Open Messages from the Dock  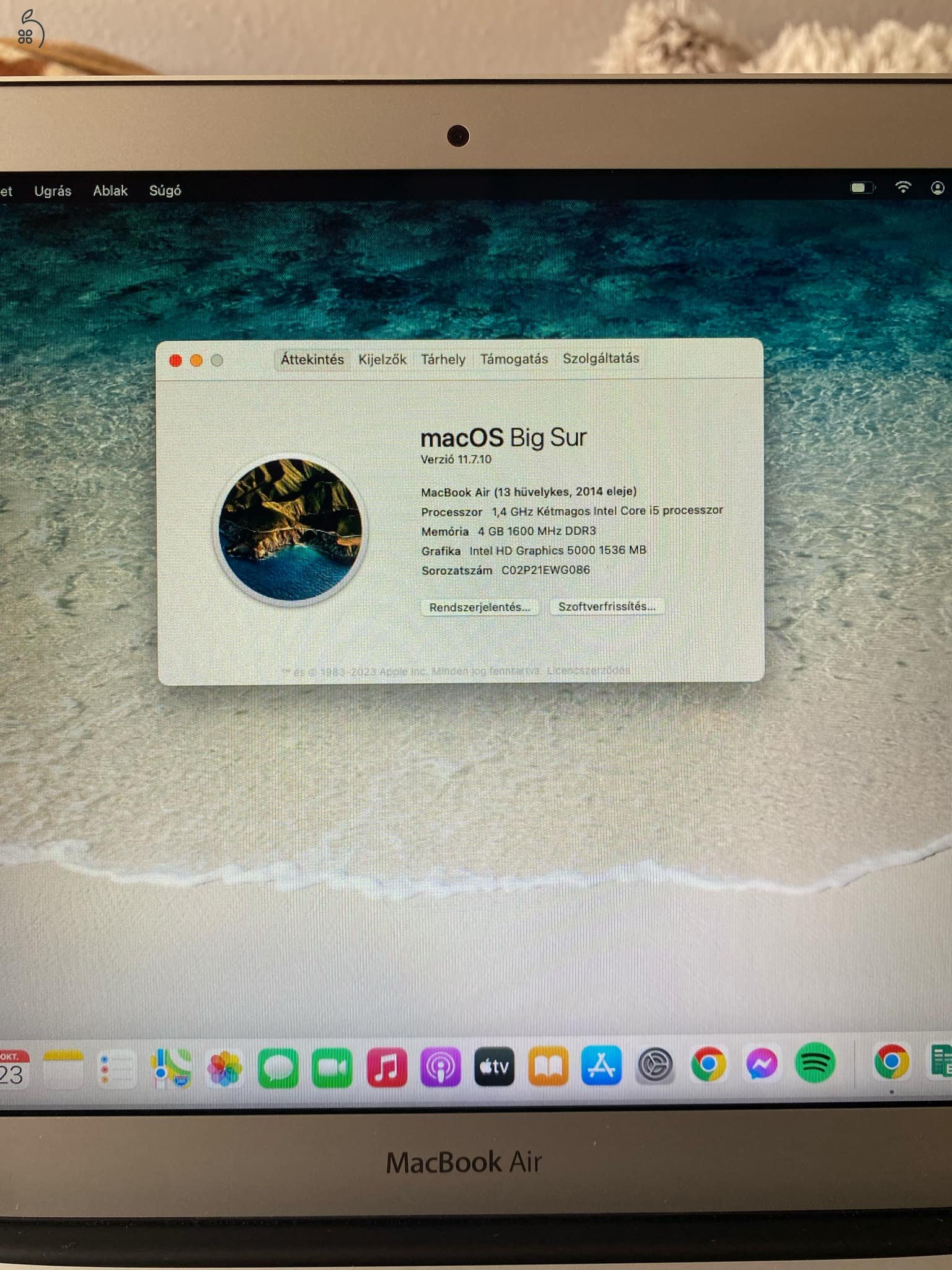(278, 1068)
